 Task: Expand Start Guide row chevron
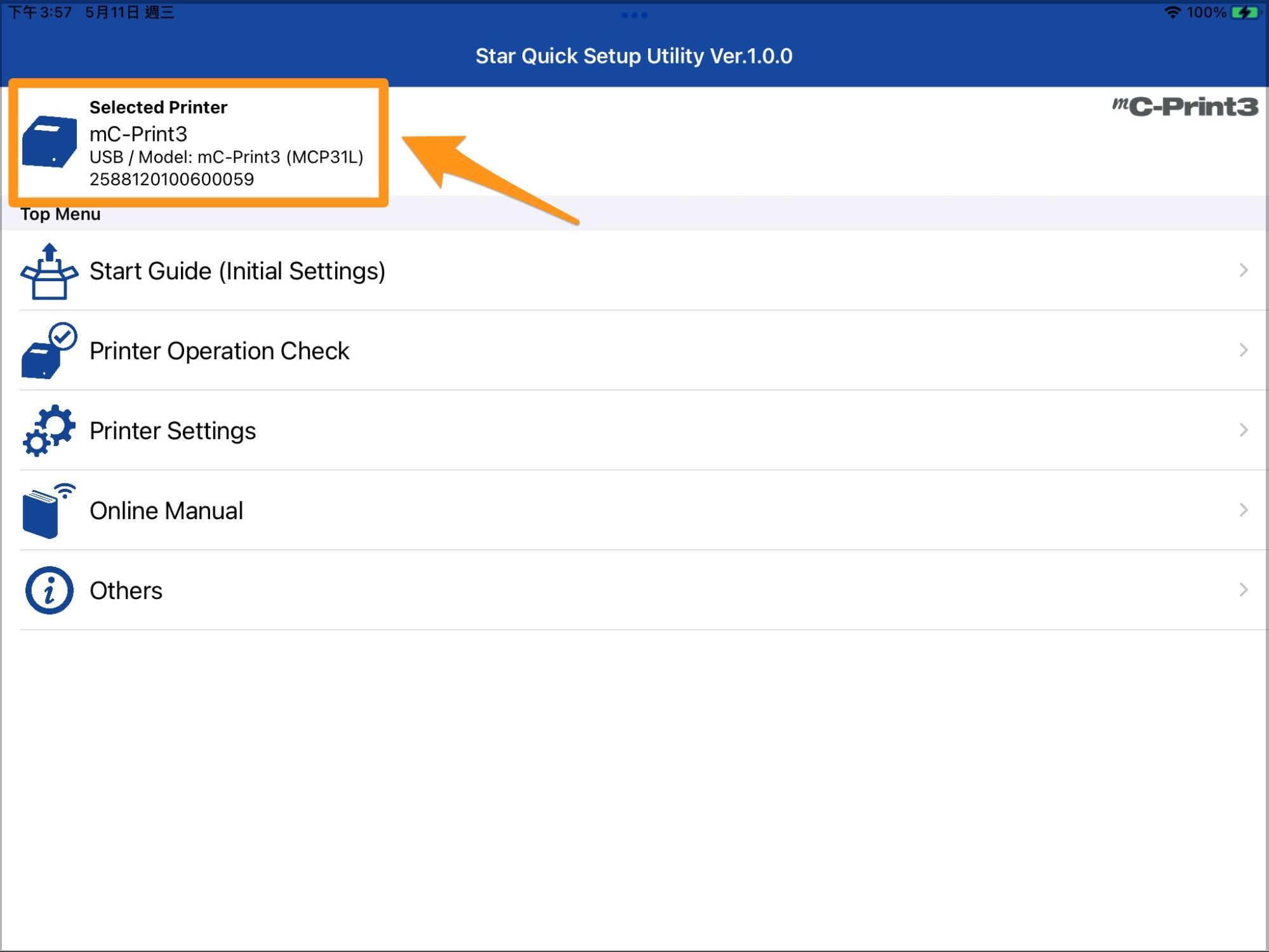[1244, 270]
